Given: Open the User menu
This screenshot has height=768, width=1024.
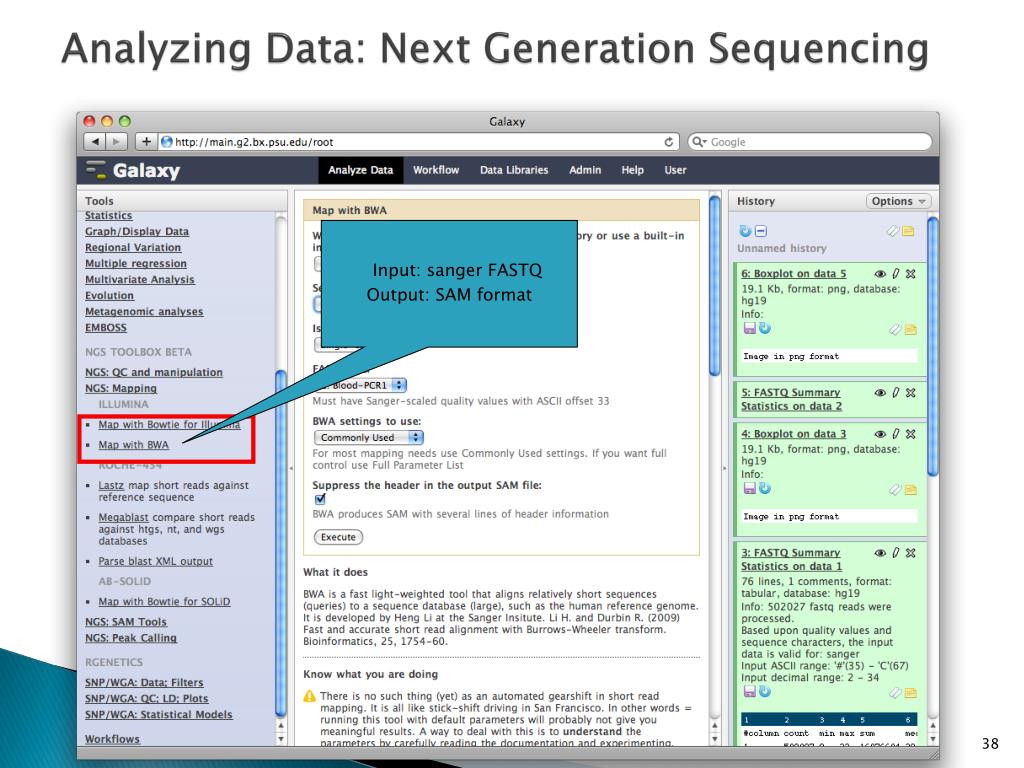Looking at the screenshot, I should [675, 170].
